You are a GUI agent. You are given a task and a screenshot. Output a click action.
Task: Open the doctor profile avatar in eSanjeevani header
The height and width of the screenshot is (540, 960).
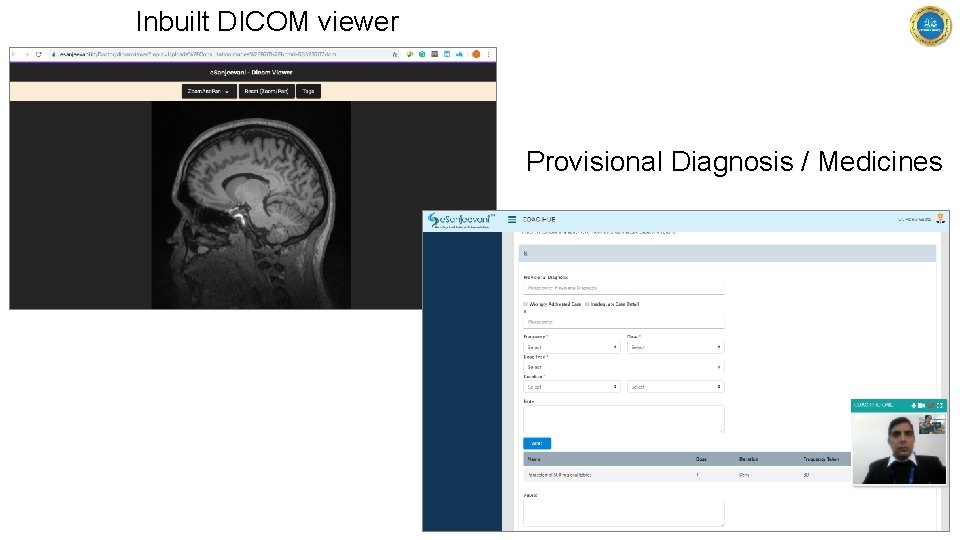click(940, 219)
